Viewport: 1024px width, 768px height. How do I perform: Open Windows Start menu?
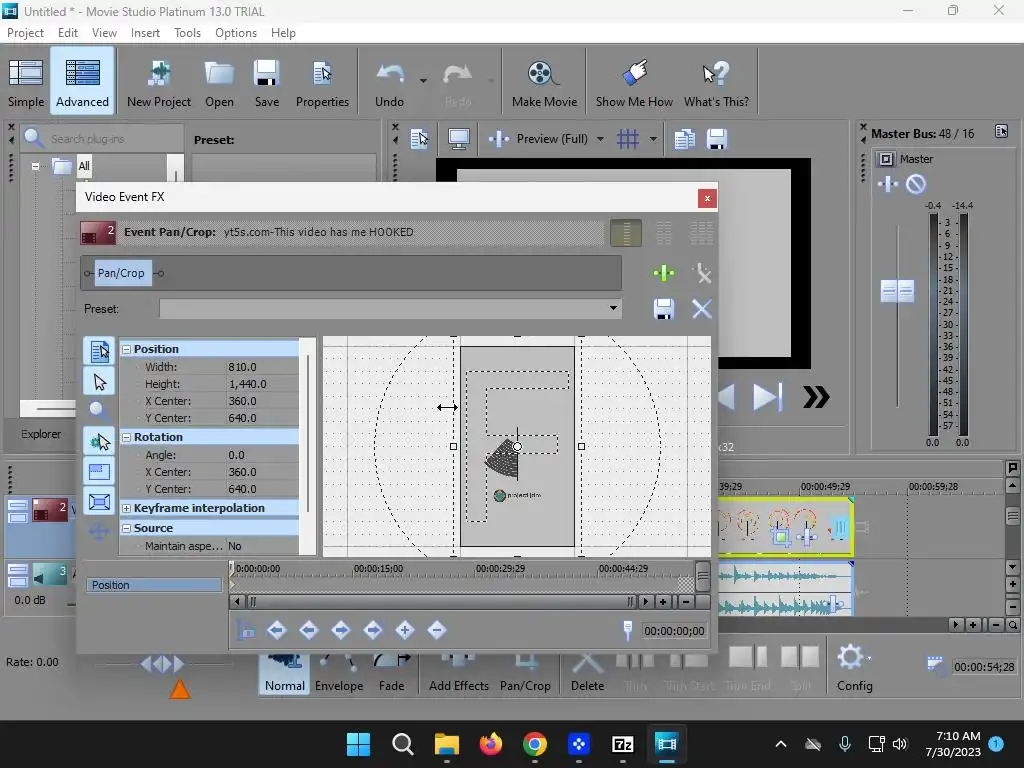(359, 744)
